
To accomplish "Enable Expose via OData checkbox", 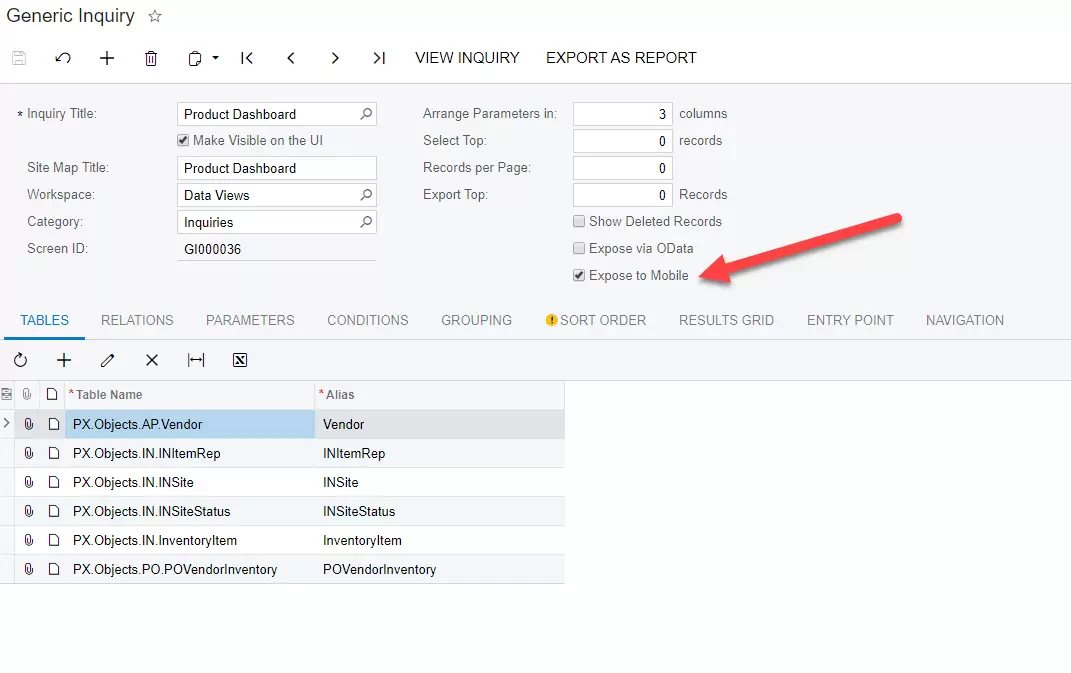I will (x=579, y=249).
